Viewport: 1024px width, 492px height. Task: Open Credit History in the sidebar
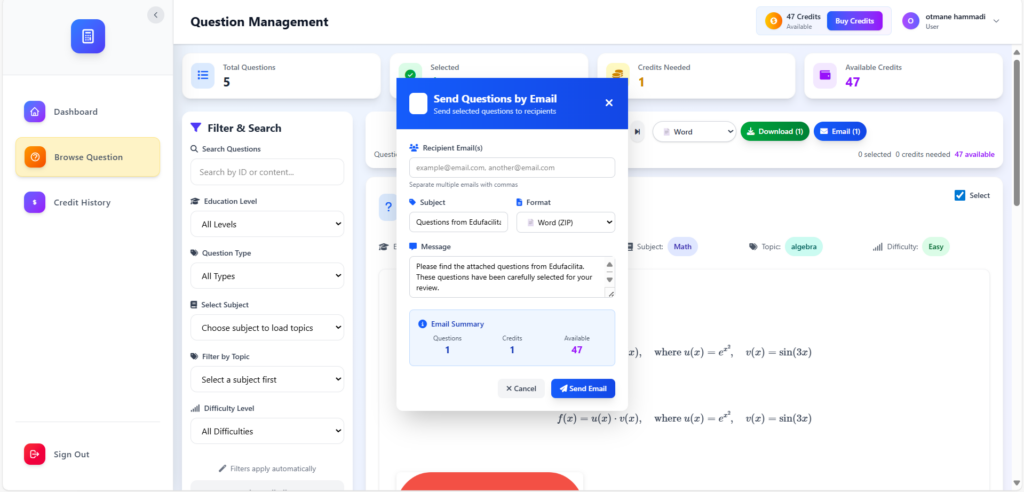[x=88, y=203]
